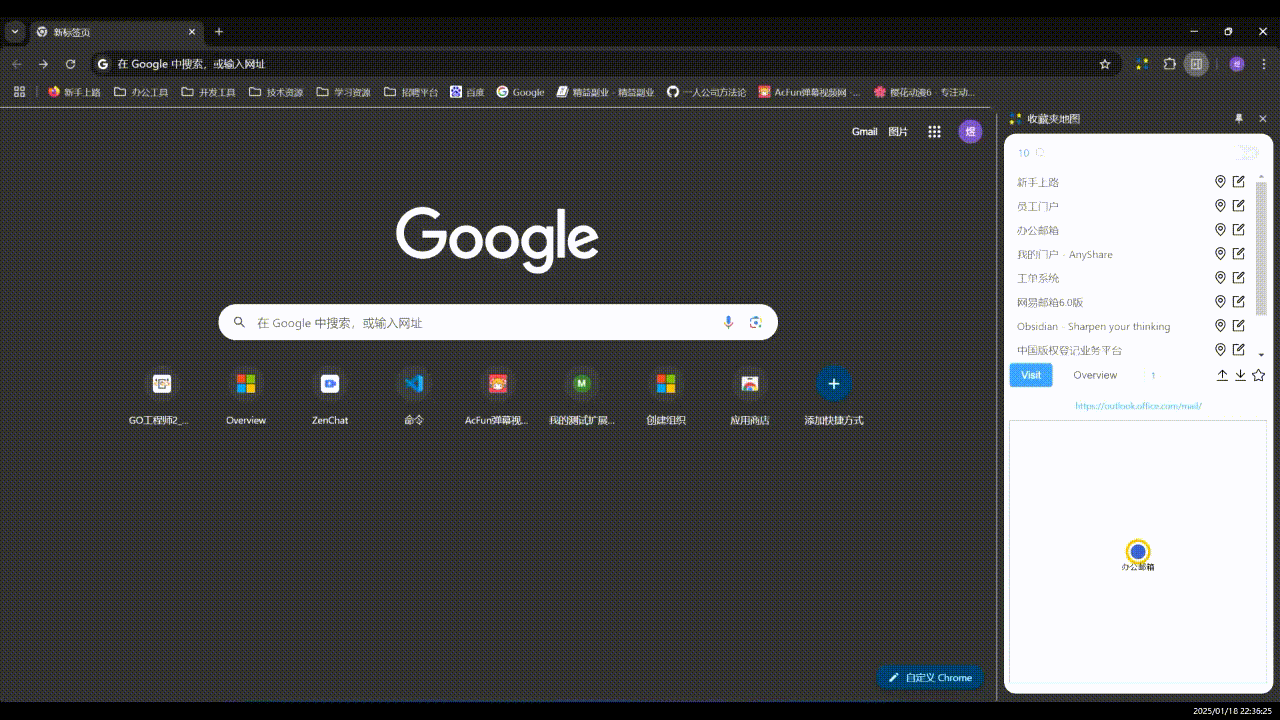Image resolution: width=1280 pixels, height=720 pixels.
Task: Open the 一人公司方法论 GitHub bookmark
Action: [706, 92]
